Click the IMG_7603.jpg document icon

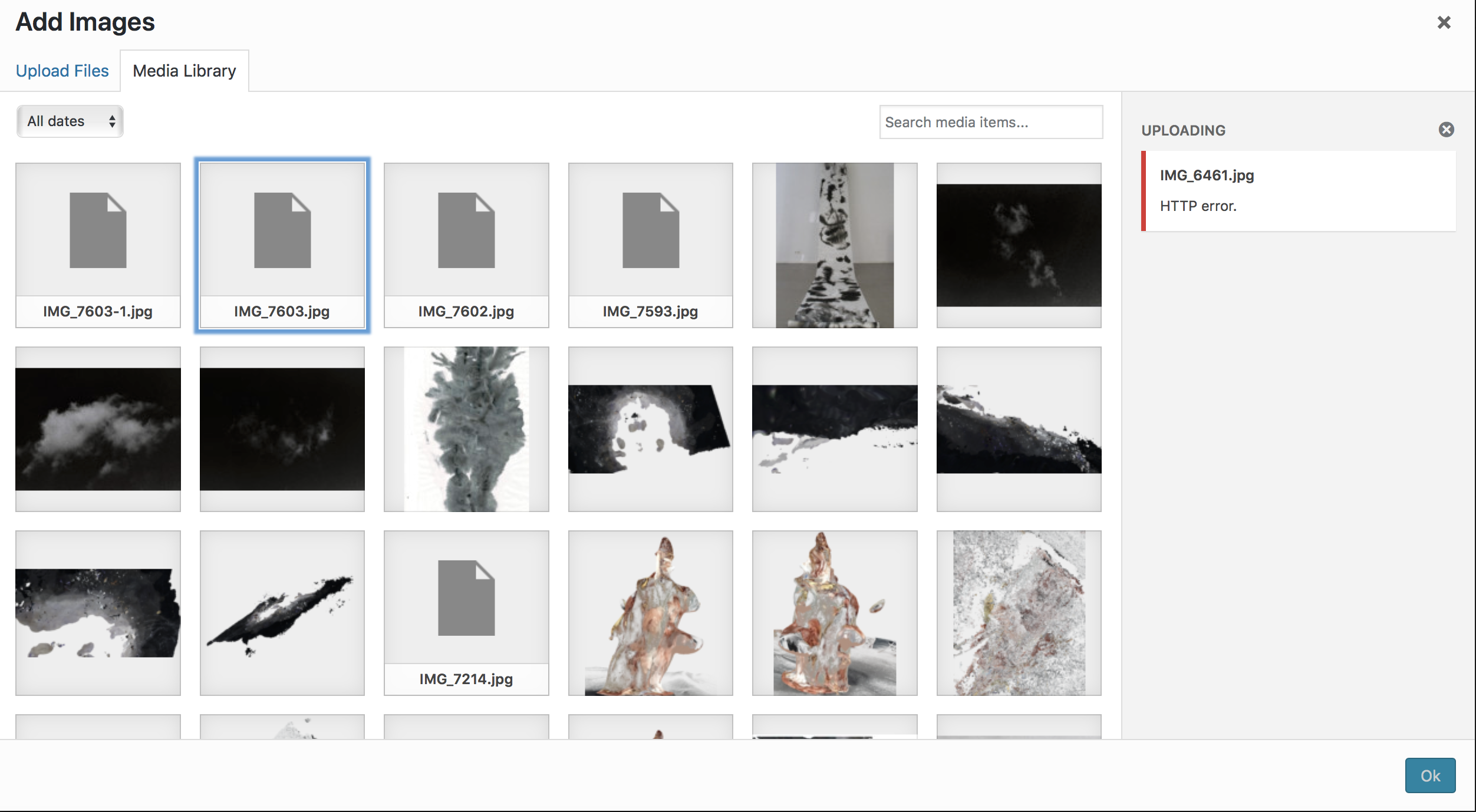[282, 230]
